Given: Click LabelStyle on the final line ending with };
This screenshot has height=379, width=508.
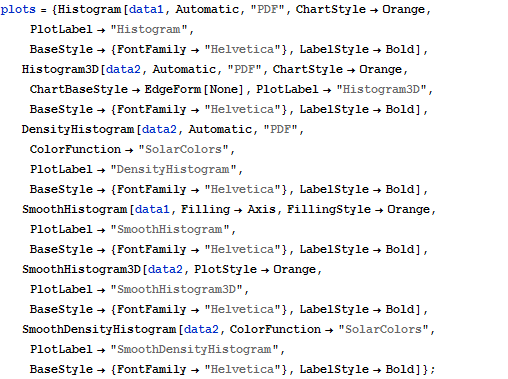Looking at the screenshot, I should click(334, 369).
